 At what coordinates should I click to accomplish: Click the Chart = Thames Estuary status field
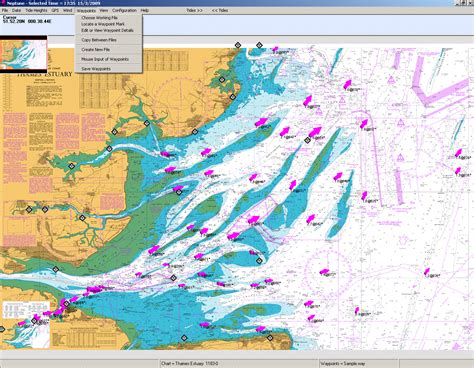click(x=238, y=364)
